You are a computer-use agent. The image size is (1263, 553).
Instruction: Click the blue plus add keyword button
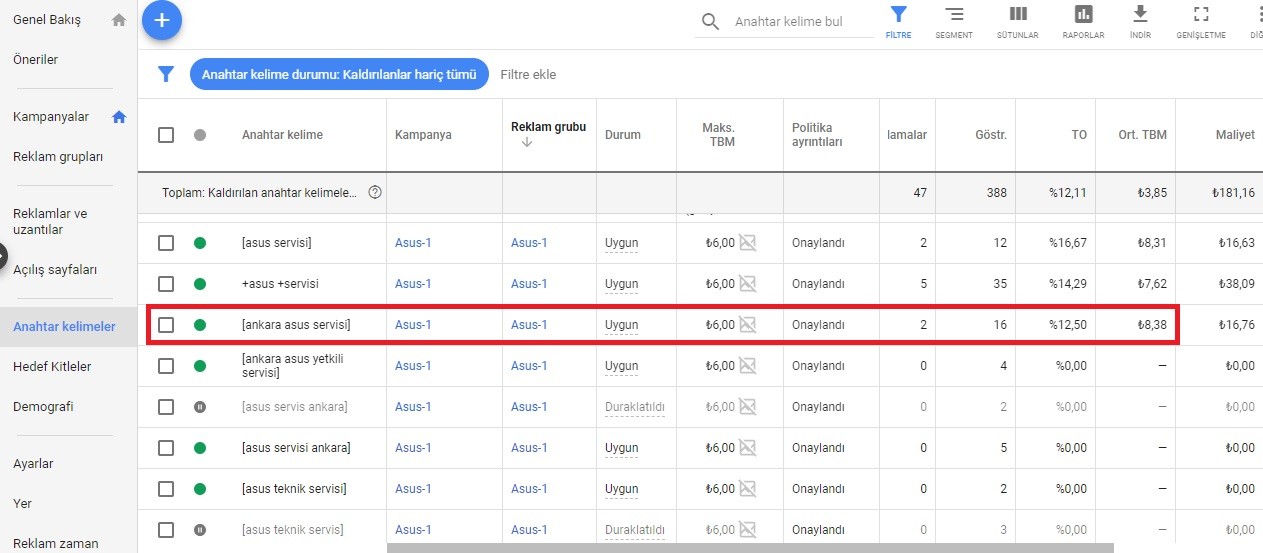(162, 20)
